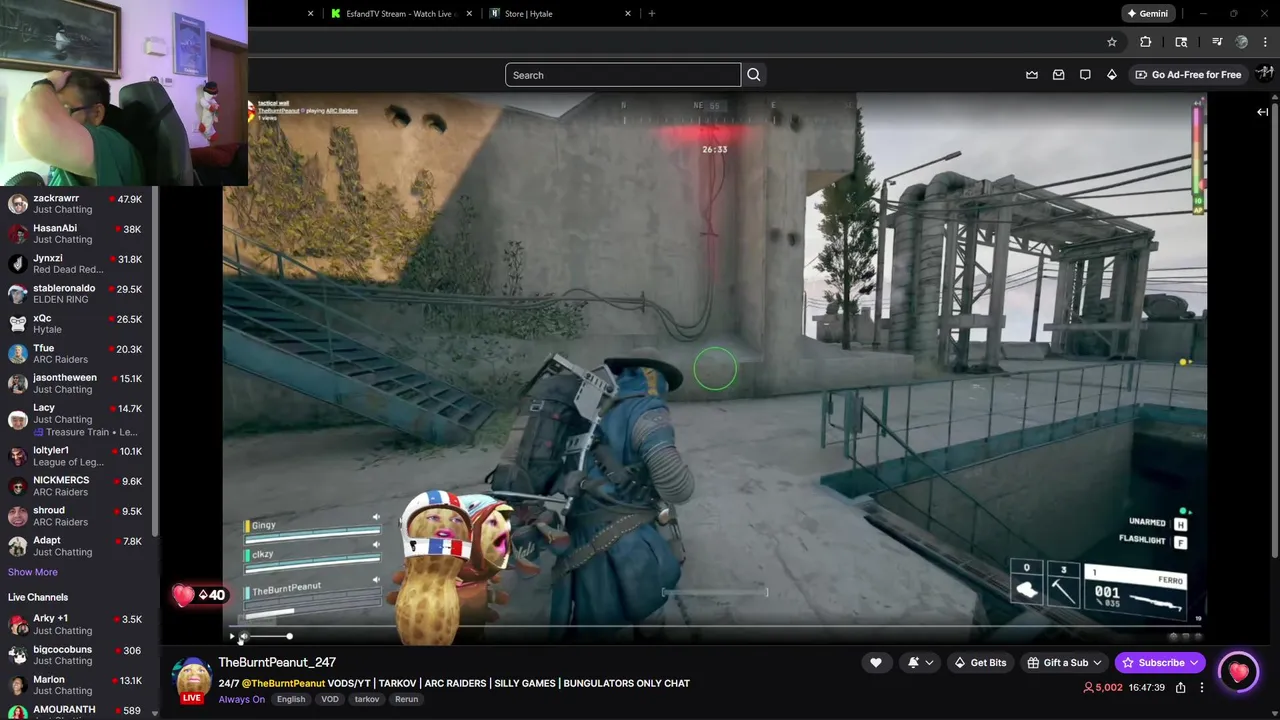Open the Always On link
The image size is (1280, 720).
pyautogui.click(x=242, y=699)
